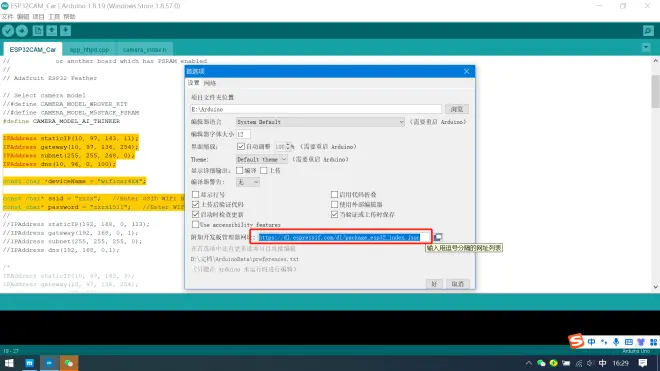Toggle verify code after upload checkbox
Screen dimensions: 660x371
(x=195, y=204)
